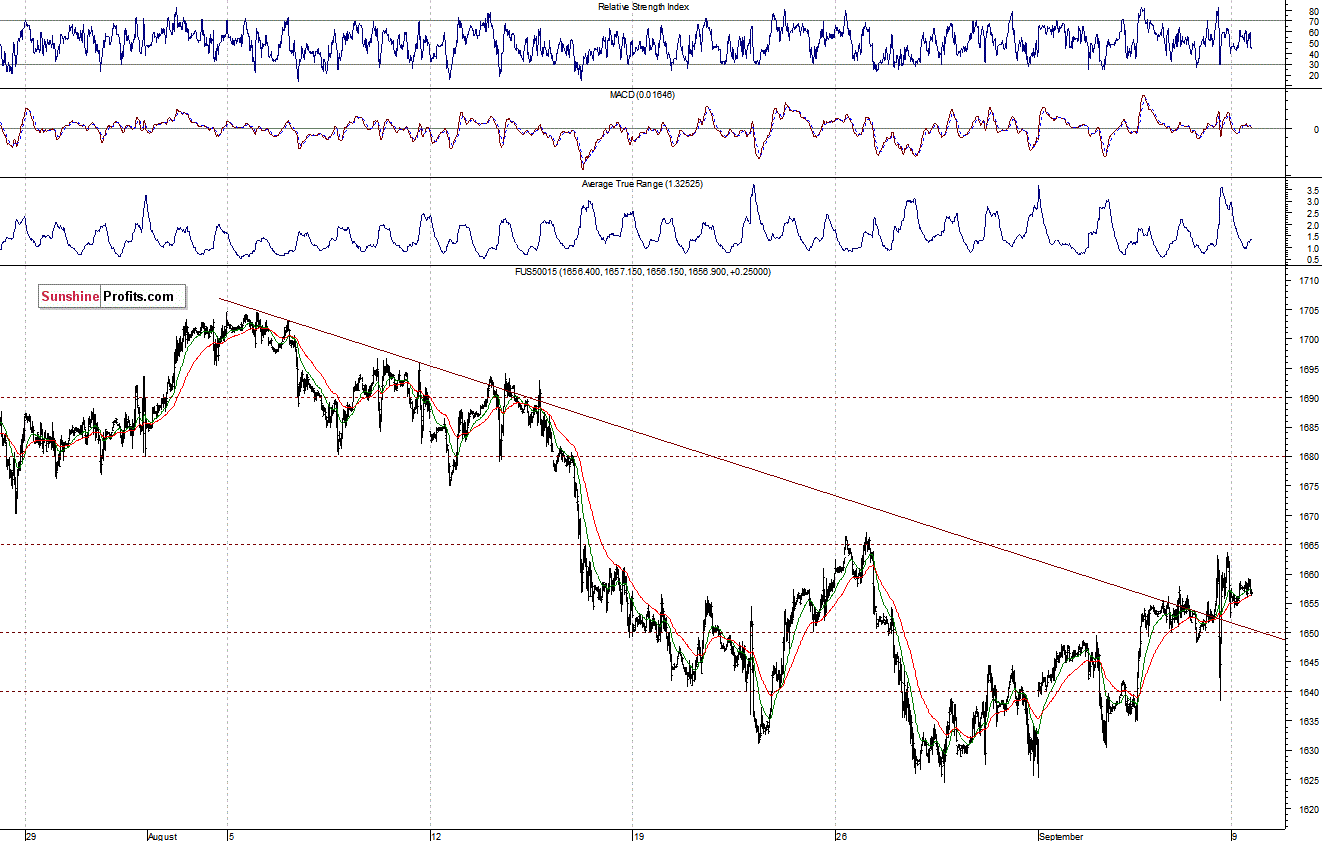Select the 1665 price axis label
1322x841 pixels.
click(1308, 546)
